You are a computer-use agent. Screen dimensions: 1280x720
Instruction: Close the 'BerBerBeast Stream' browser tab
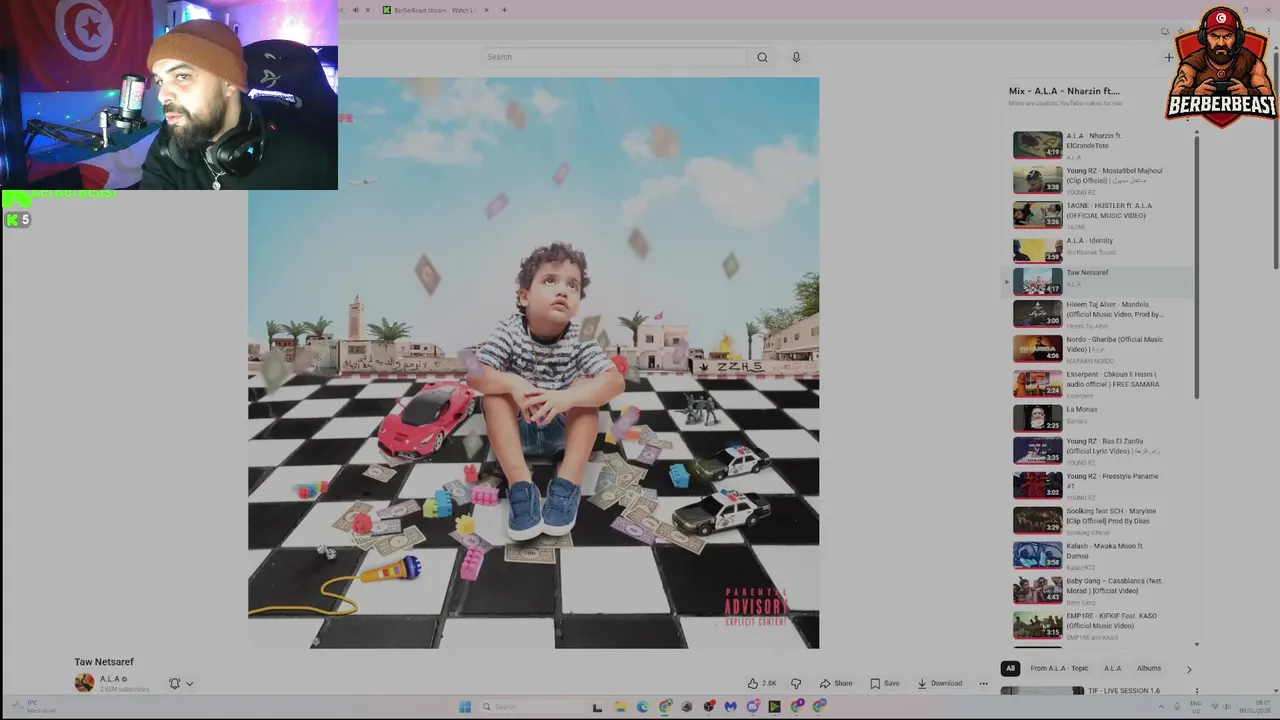pyautogui.click(x=486, y=10)
